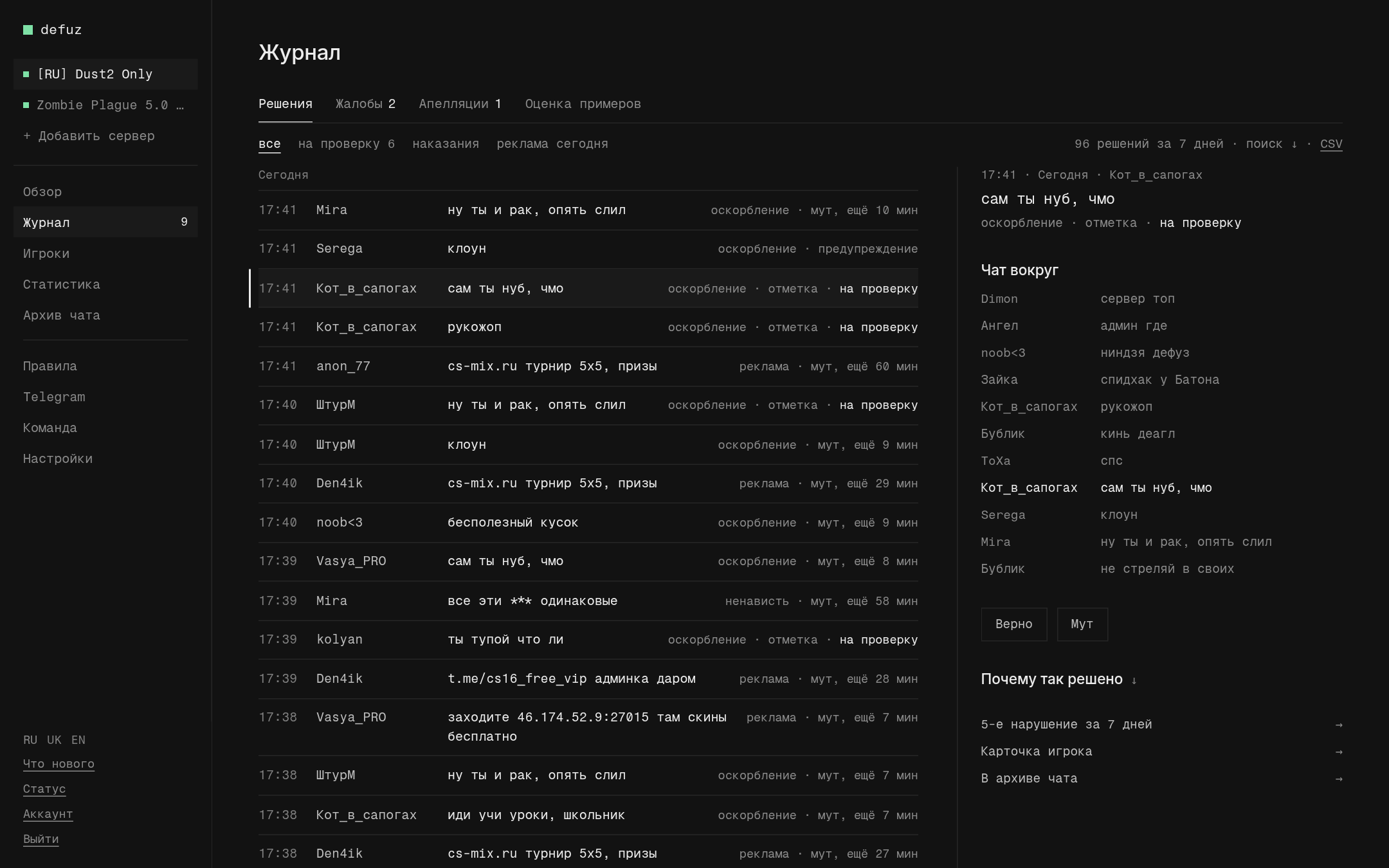Select Решения tab
The width and height of the screenshot is (1389, 868).
[285, 104]
